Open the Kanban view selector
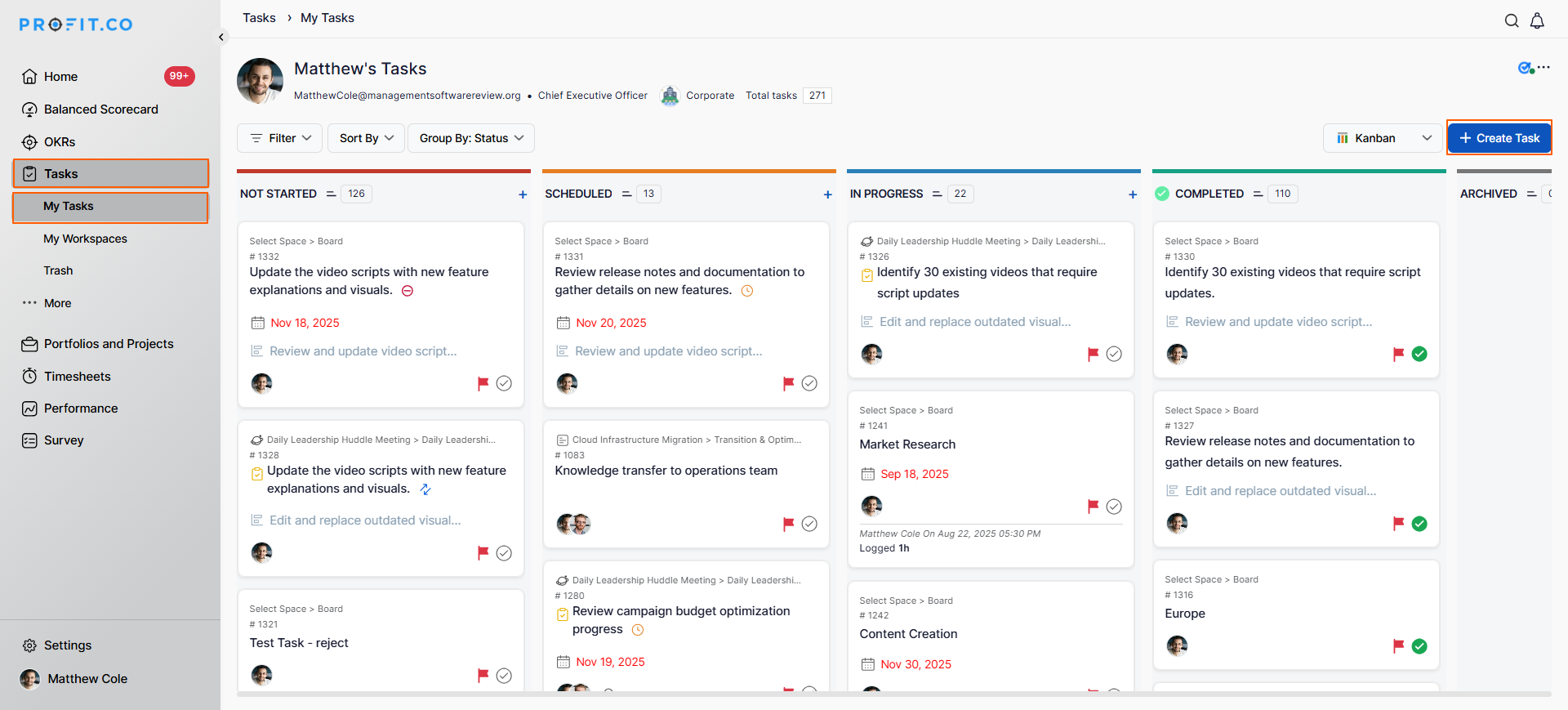Screen dimensions: 1568x710 click(x=1383, y=138)
